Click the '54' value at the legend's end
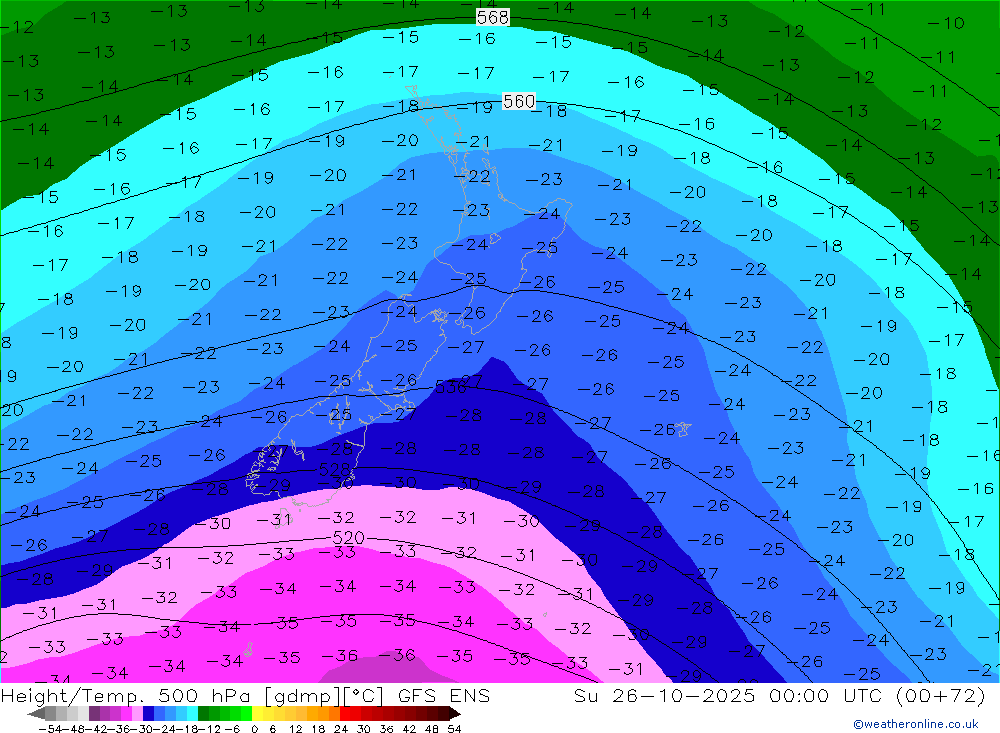This screenshot has height=733, width=1000. [454, 729]
